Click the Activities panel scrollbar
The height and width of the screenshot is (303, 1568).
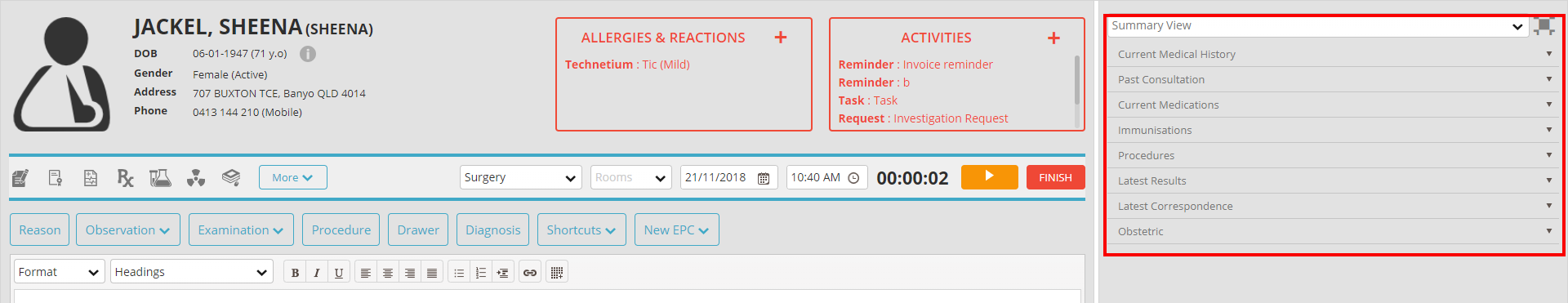[x=1077, y=80]
